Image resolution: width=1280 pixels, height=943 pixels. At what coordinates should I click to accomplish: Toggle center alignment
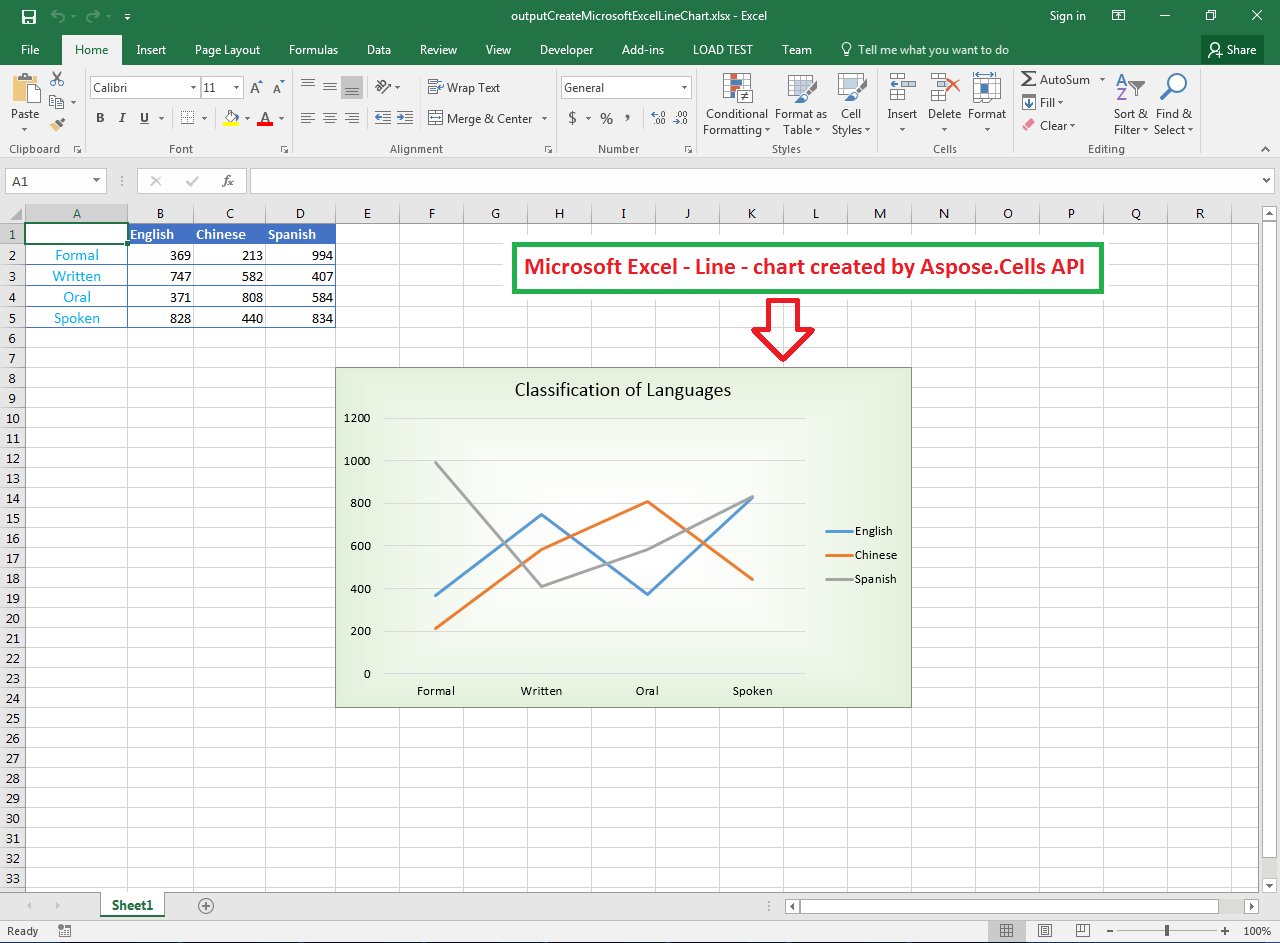330,118
